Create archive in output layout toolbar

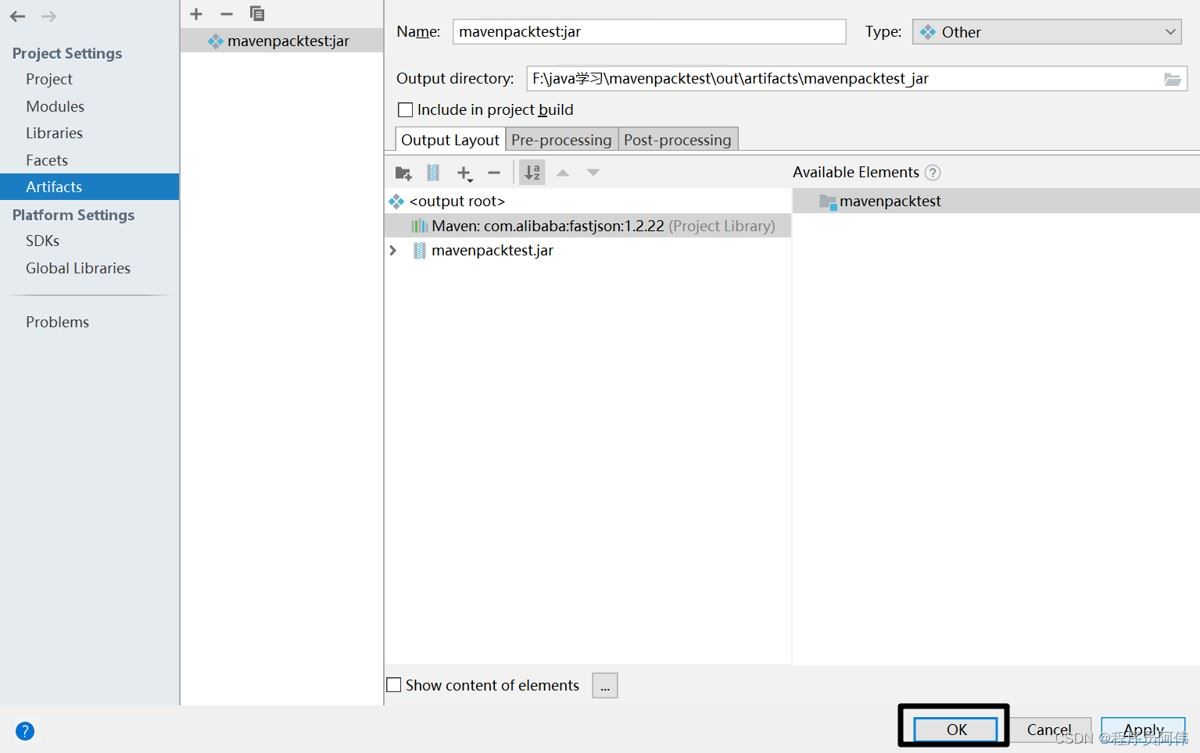(x=433, y=173)
